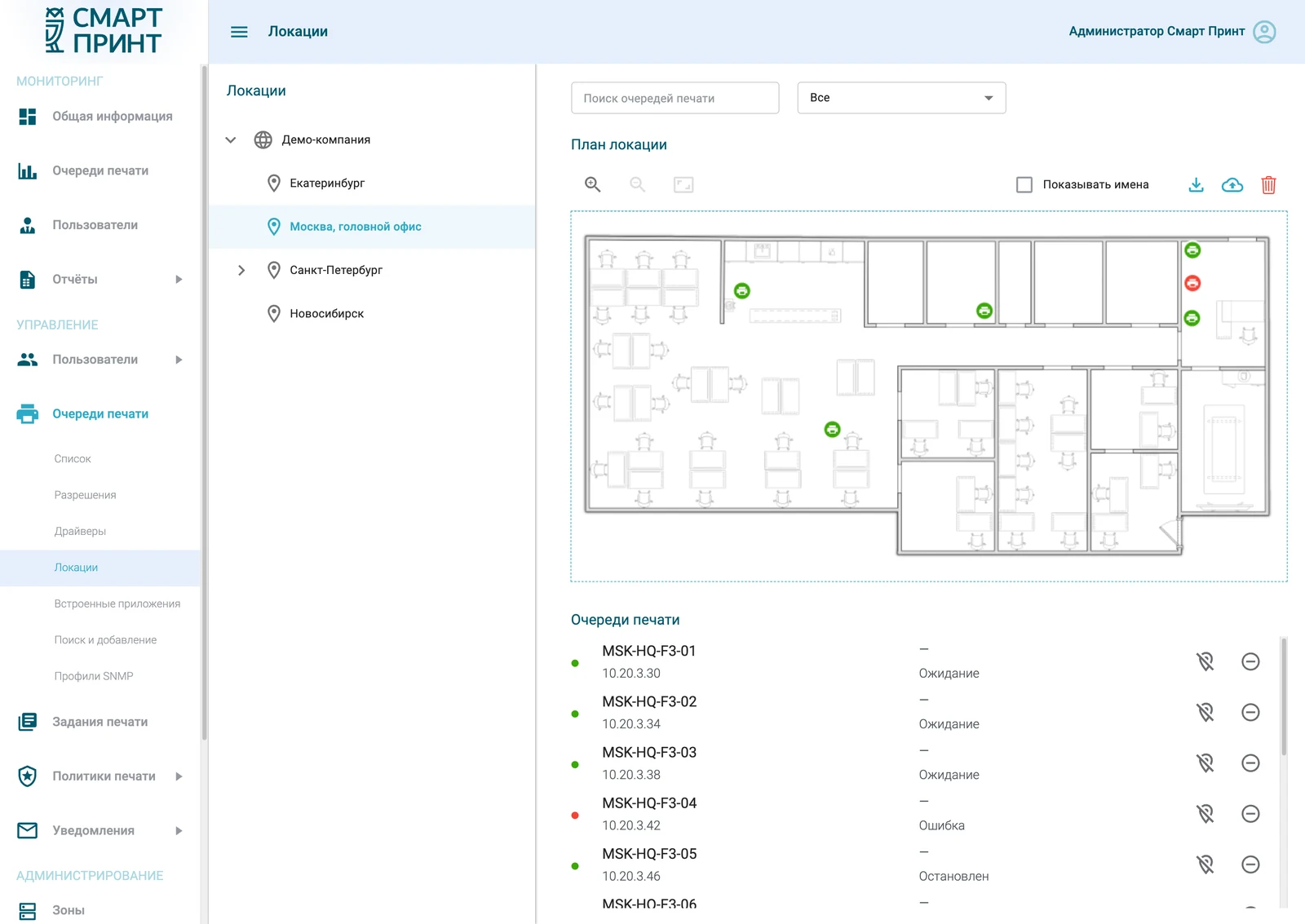Remove MSK-HQ-F3-01 from location
Image resolution: width=1305 pixels, height=924 pixels.
(x=1250, y=661)
